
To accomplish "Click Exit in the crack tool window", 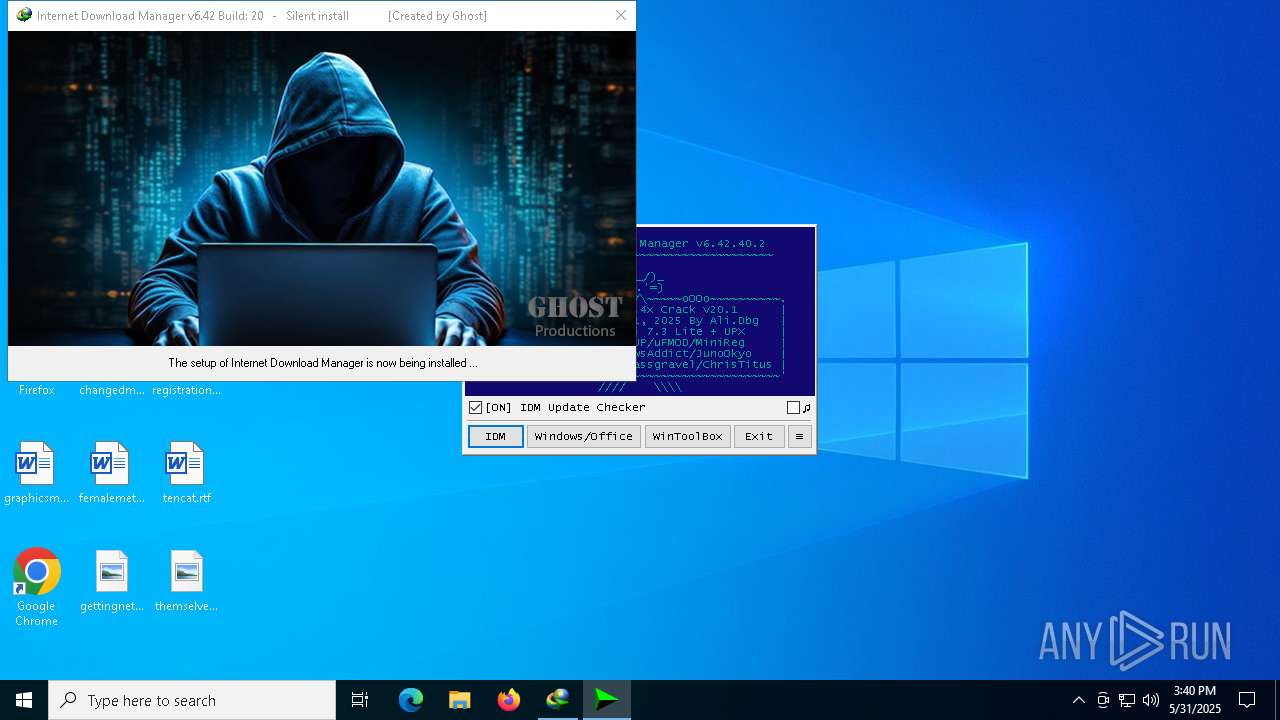I will click(x=759, y=436).
